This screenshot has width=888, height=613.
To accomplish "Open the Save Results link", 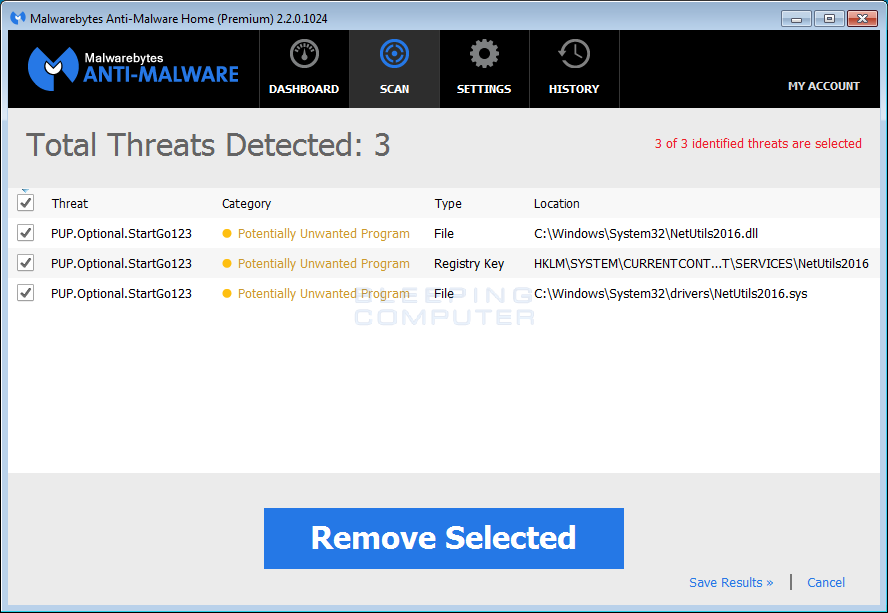I will (731, 582).
